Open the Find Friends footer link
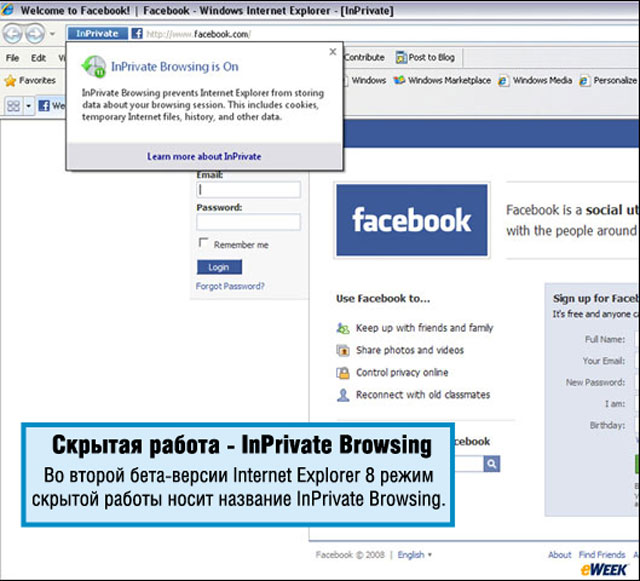 coord(602,554)
